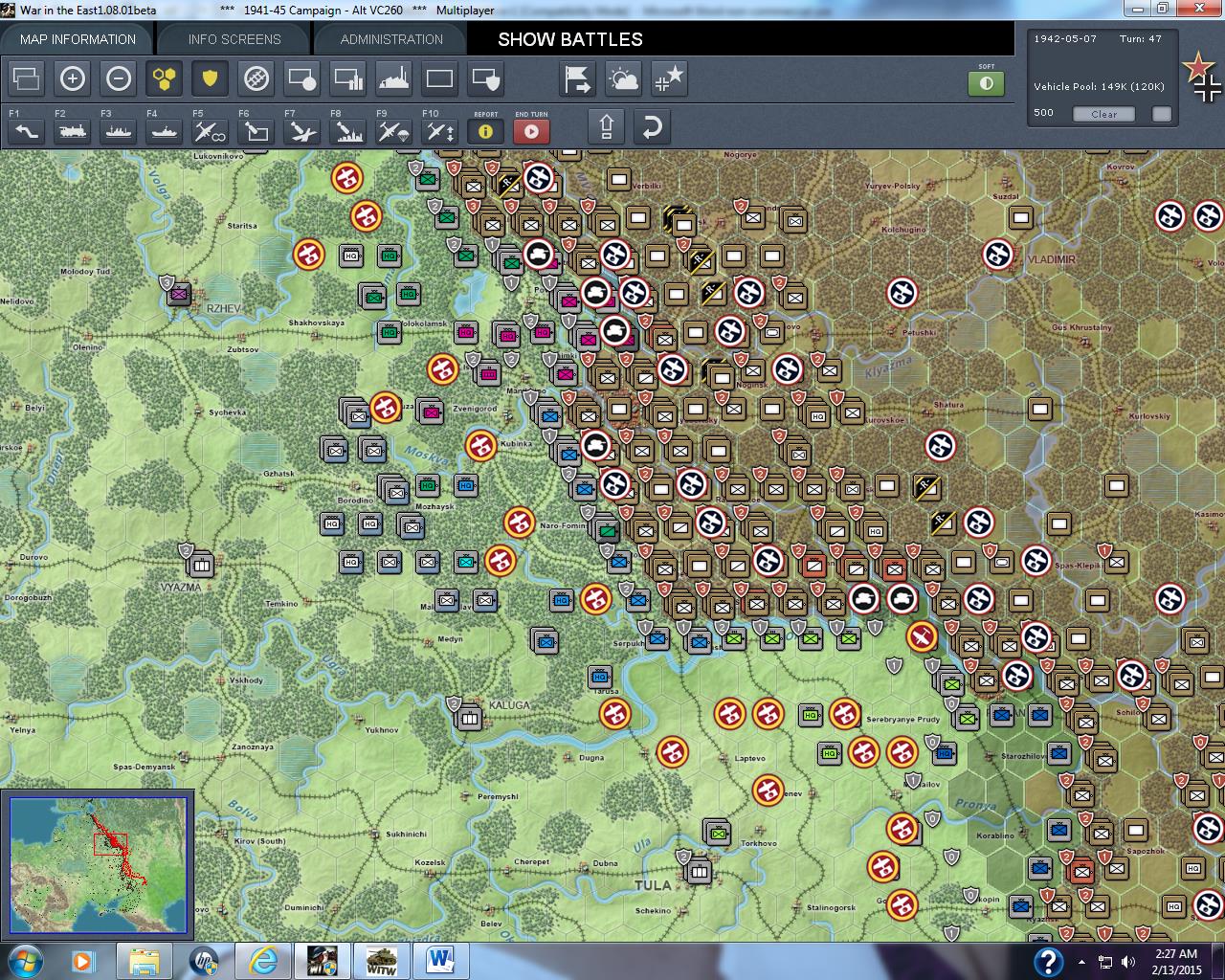Viewport: 1225px width, 980px height.
Task: Click the undo curved arrow button
Action: click(652, 126)
